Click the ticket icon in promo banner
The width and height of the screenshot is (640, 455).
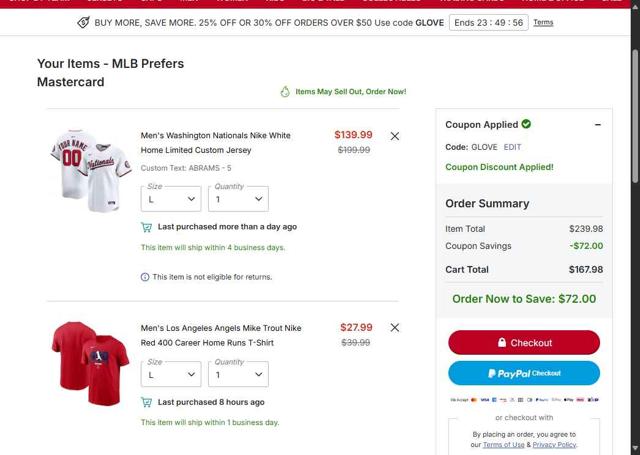(x=82, y=22)
